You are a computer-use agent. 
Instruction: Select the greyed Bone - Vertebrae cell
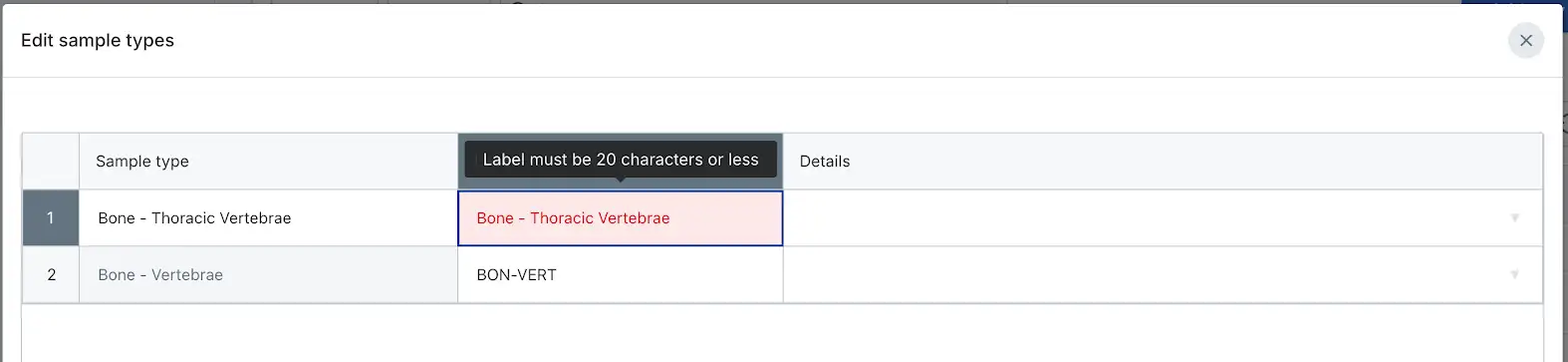(x=268, y=274)
